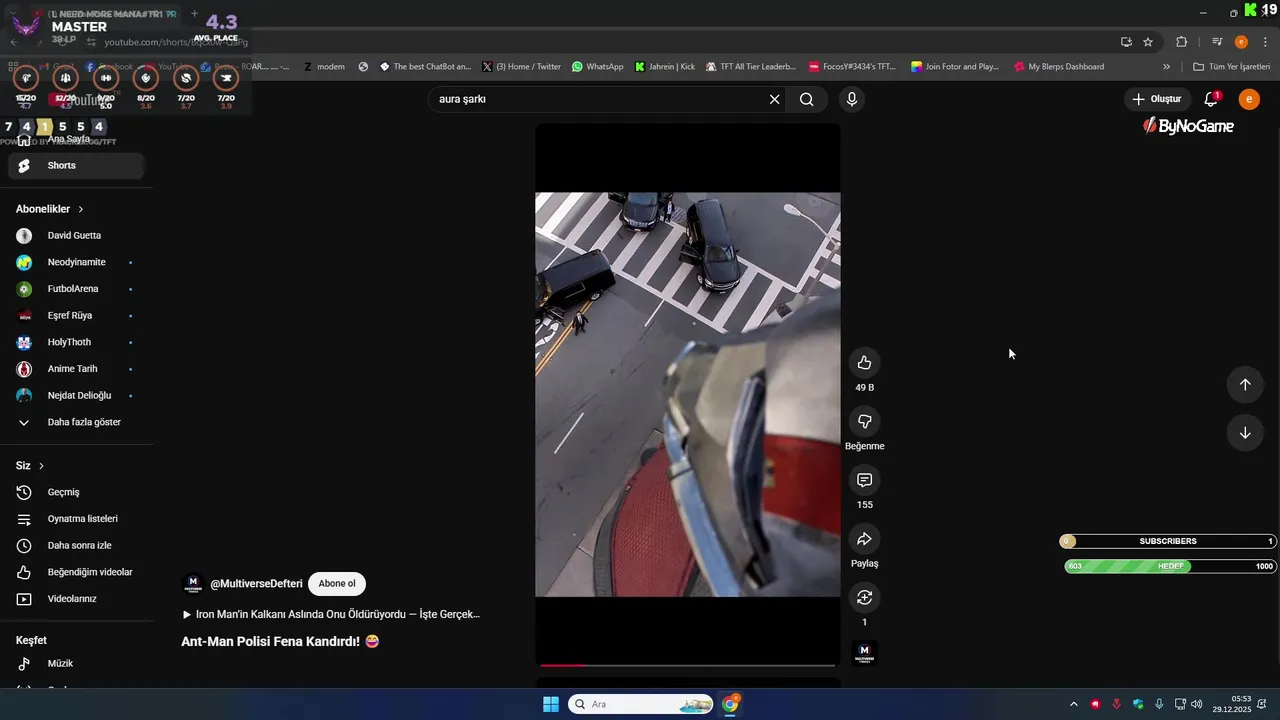Viewport: 1280px width, 720px height.
Task: Open Shorts in the sidebar
Action: point(76,166)
